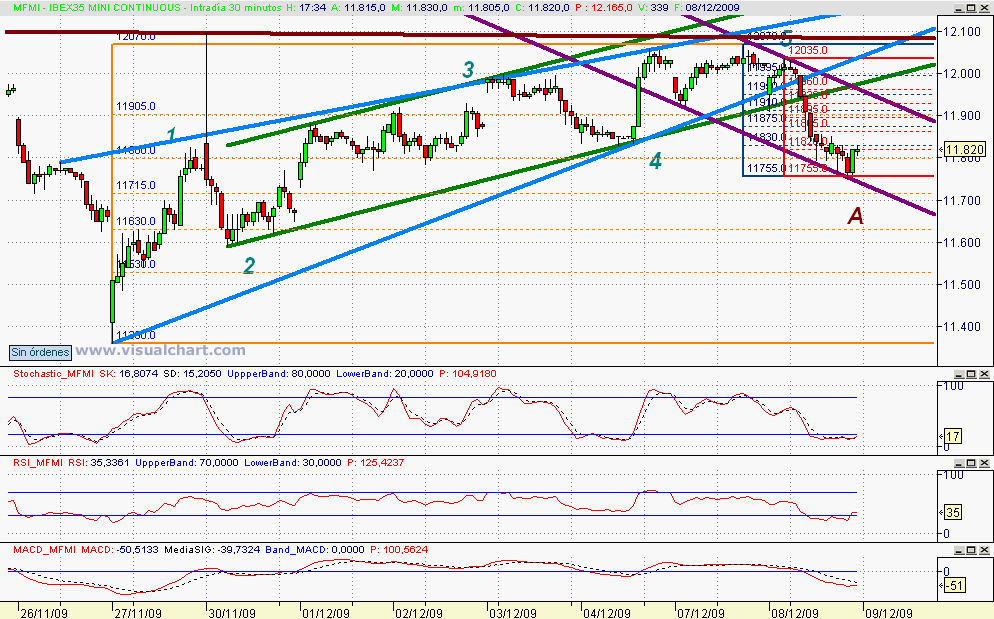Click the 11.400 price axis label
This screenshot has width=994, height=619.
(x=962, y=327)
